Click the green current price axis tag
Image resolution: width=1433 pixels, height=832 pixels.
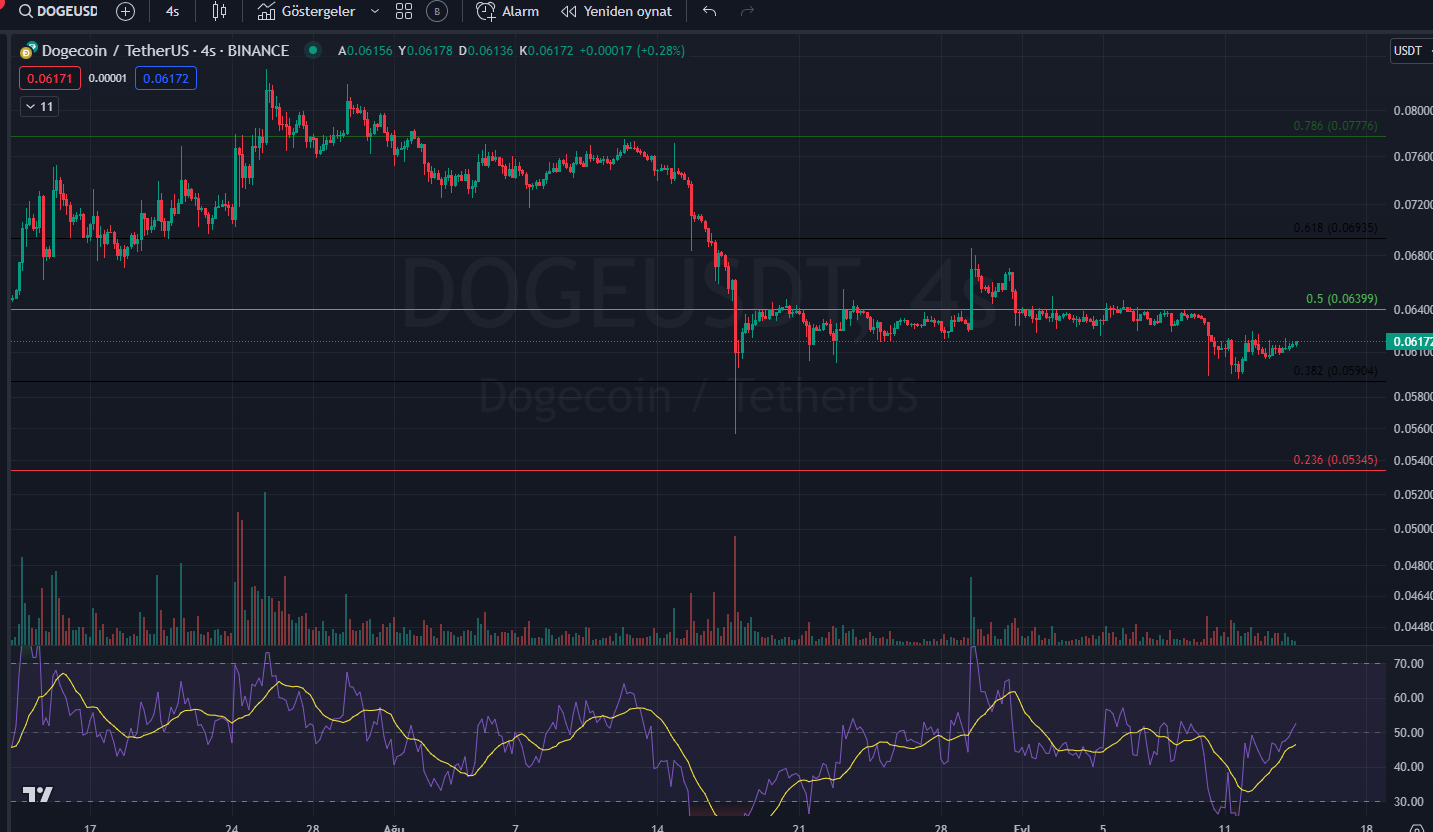[x=1410, y=342]
